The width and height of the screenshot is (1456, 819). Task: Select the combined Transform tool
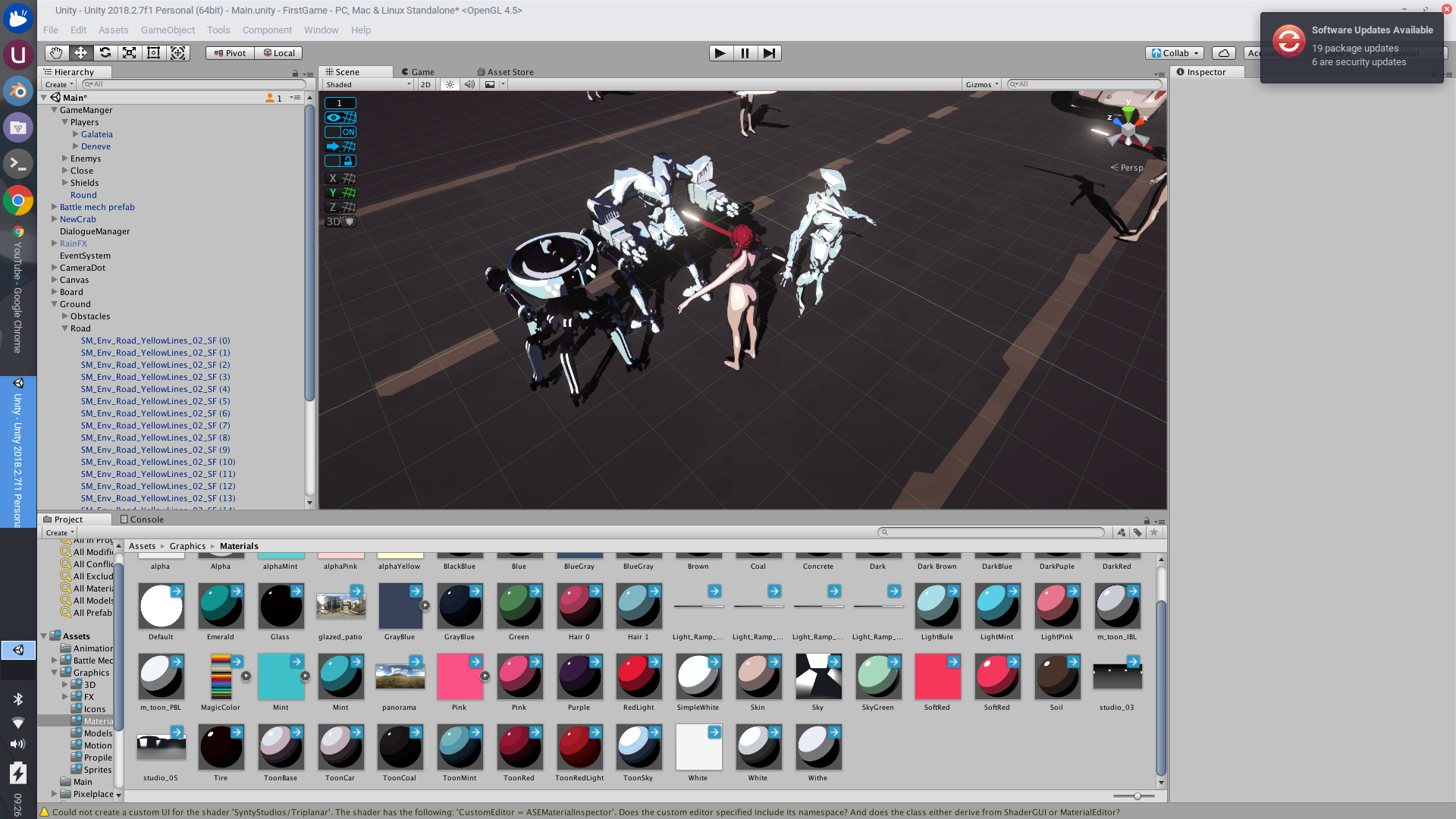(178, 53)
